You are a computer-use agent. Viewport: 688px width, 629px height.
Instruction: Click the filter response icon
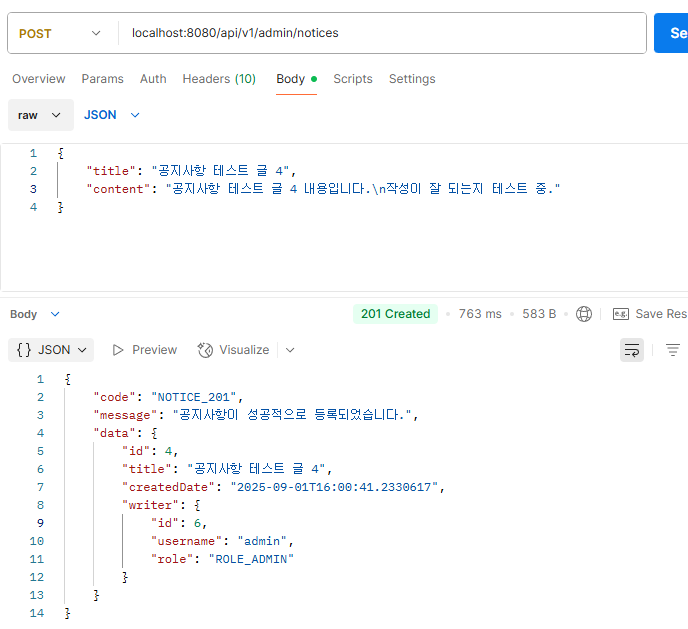(673, 350)
